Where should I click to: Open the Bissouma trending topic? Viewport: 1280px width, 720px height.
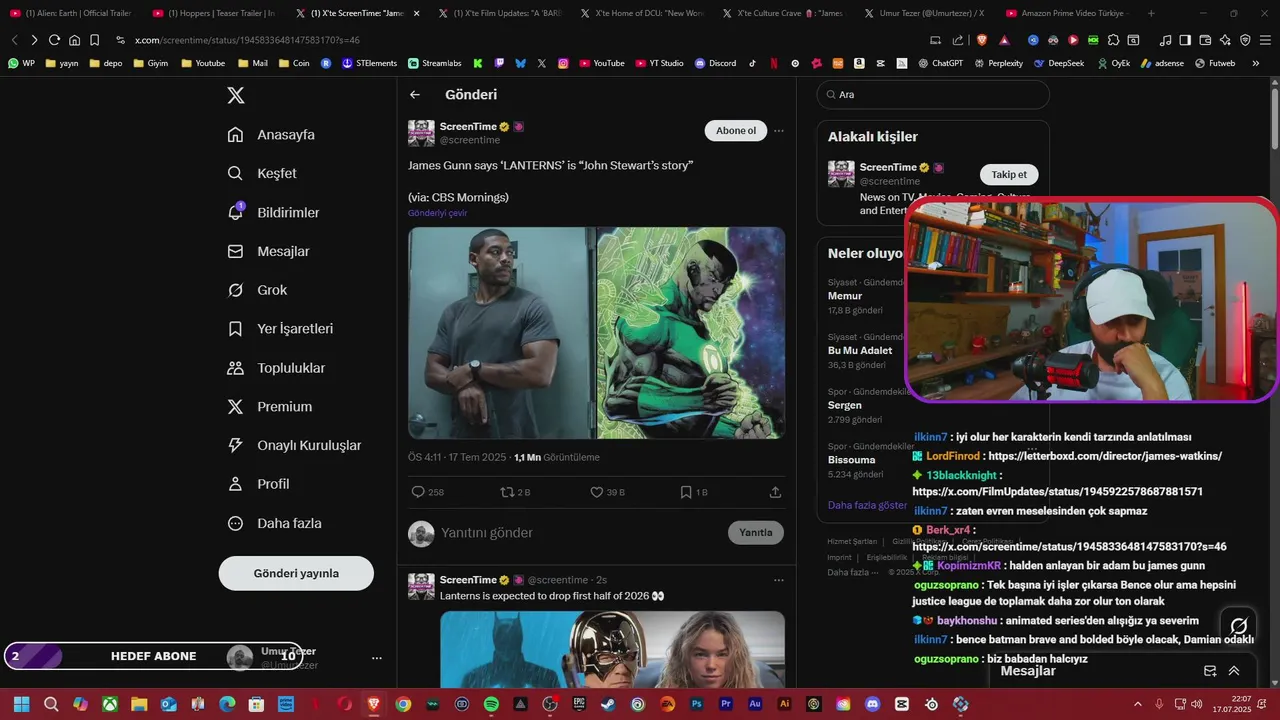click(x=852, y=460)
